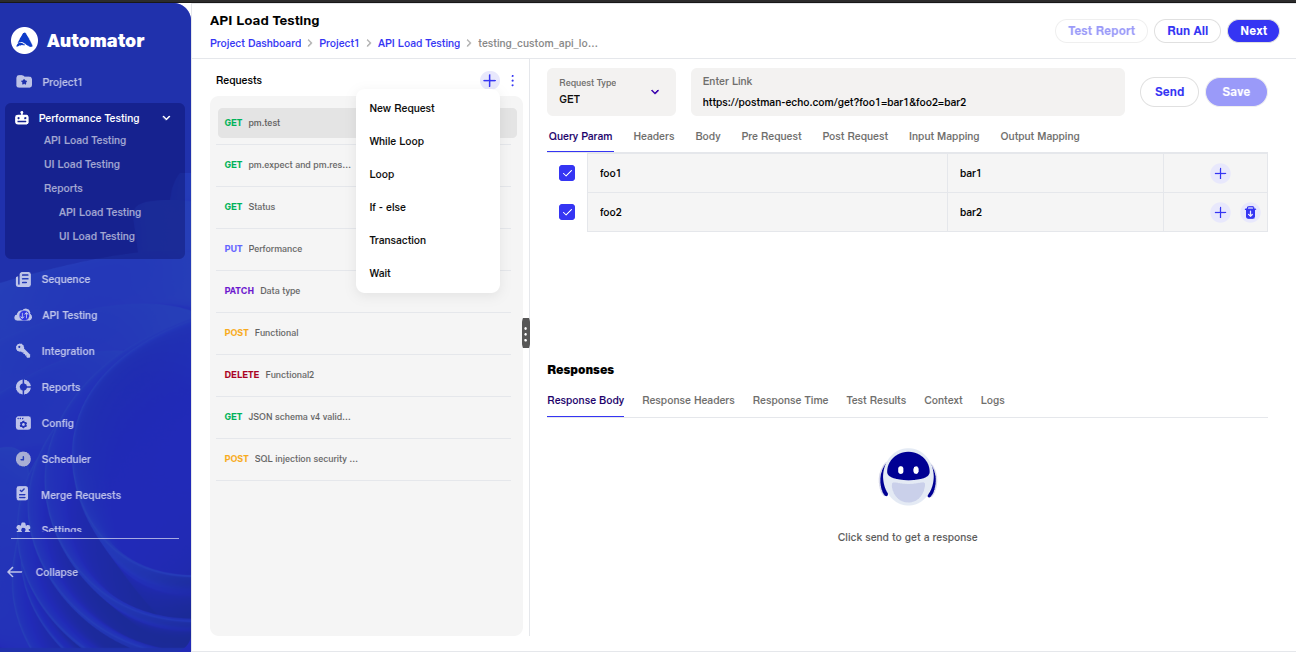Open the Request Type GET dropdown
The height and width of the screenshot is (652, 1296).
tap(611, 92)
